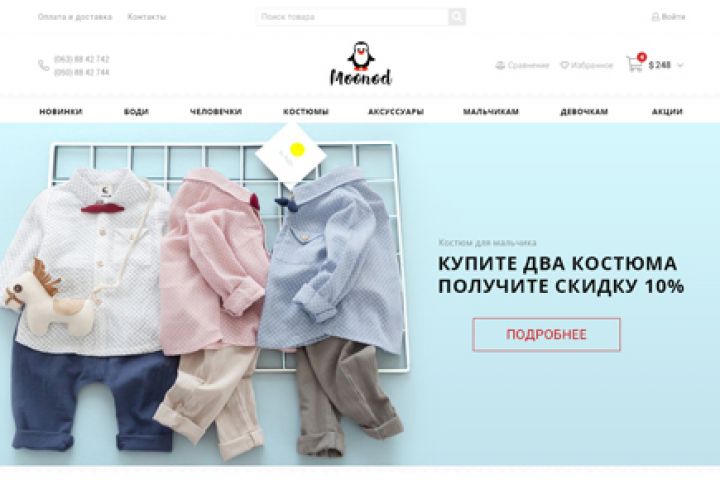
Task: Open Сравнение comparison scales icon
Action: [x=500, y=65]
